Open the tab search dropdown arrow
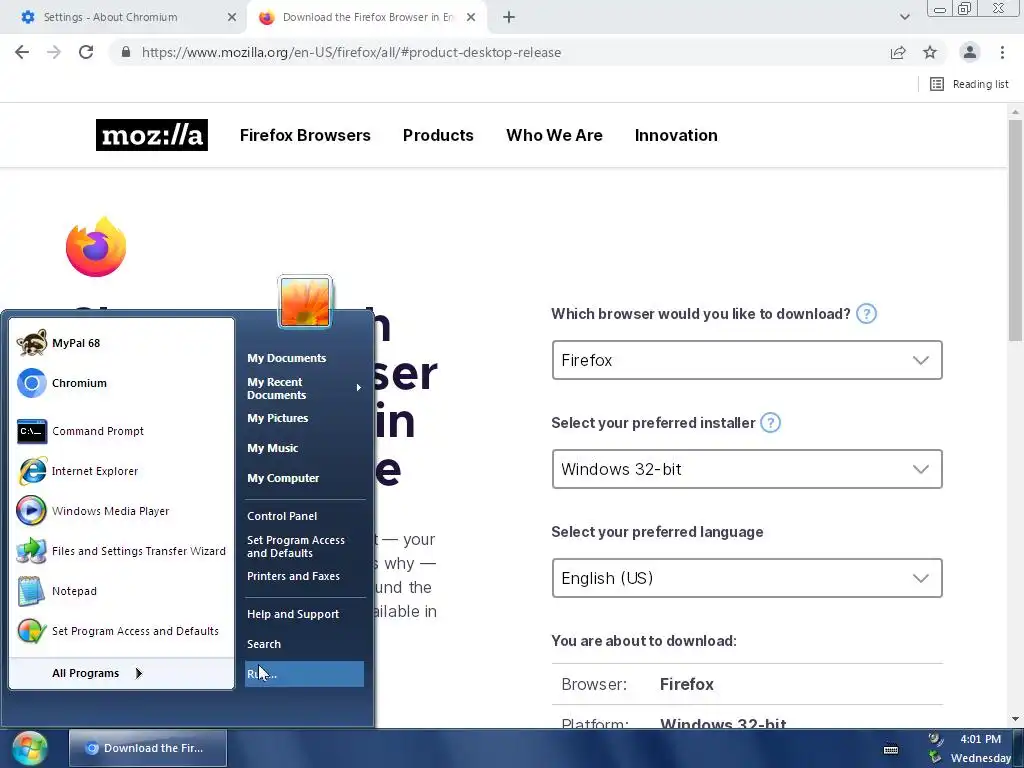Image resolution: width=1024 pixels, height=768 pixels. (904, 17)
